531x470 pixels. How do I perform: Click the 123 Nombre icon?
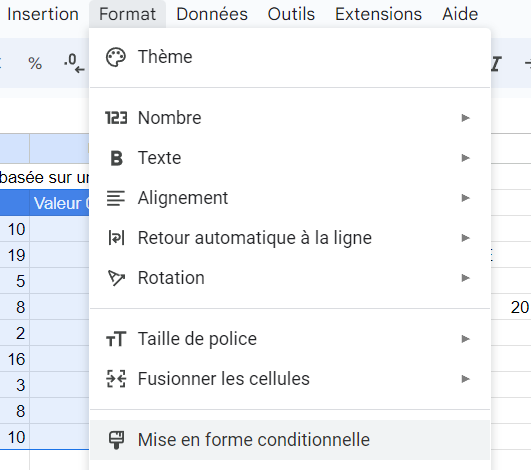point(116,118)
